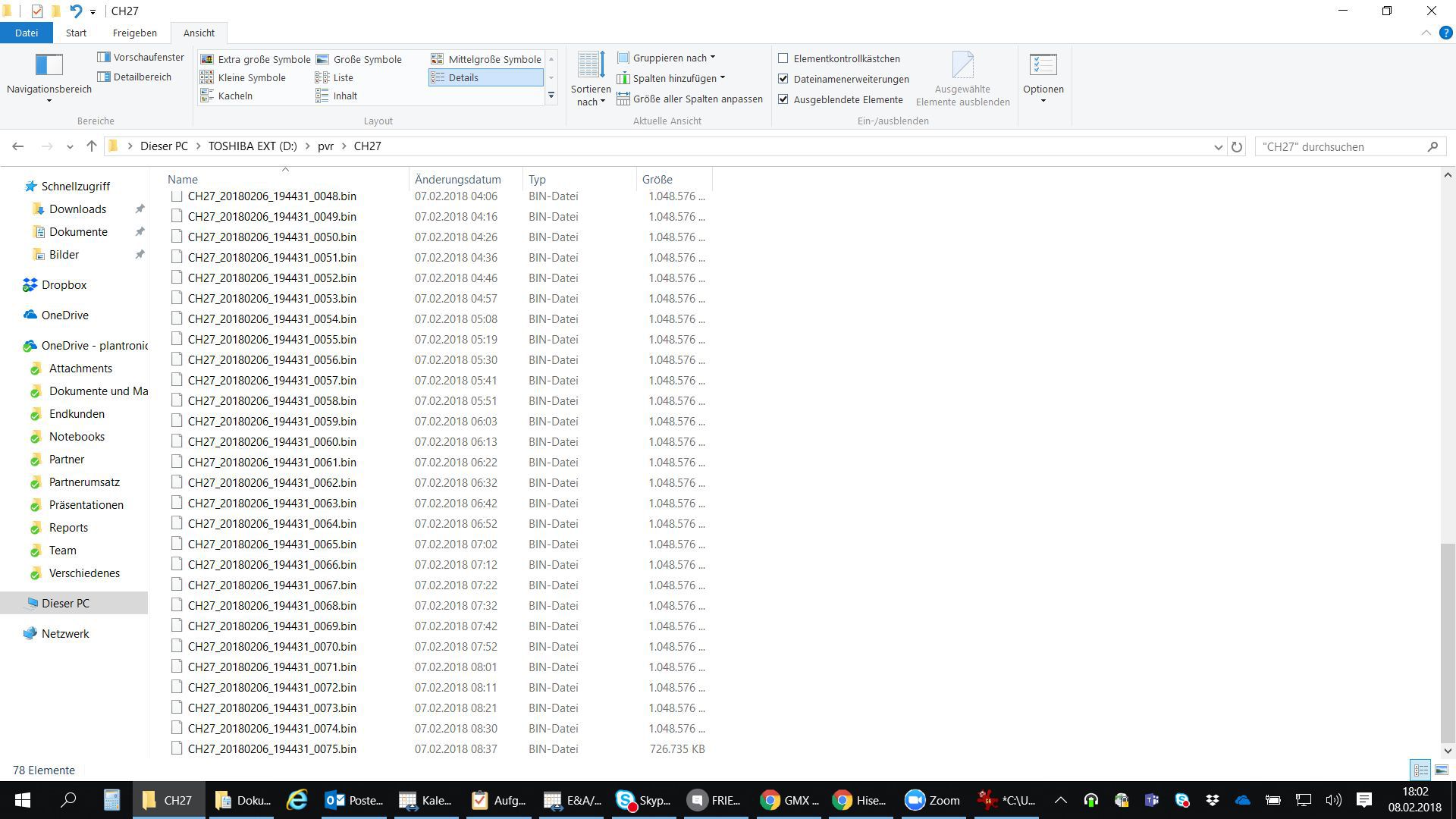Toggle the Vorschaufenster preview pane
Screen dimensions: 1456x819
pyautogui.click(x=141, y=58)
